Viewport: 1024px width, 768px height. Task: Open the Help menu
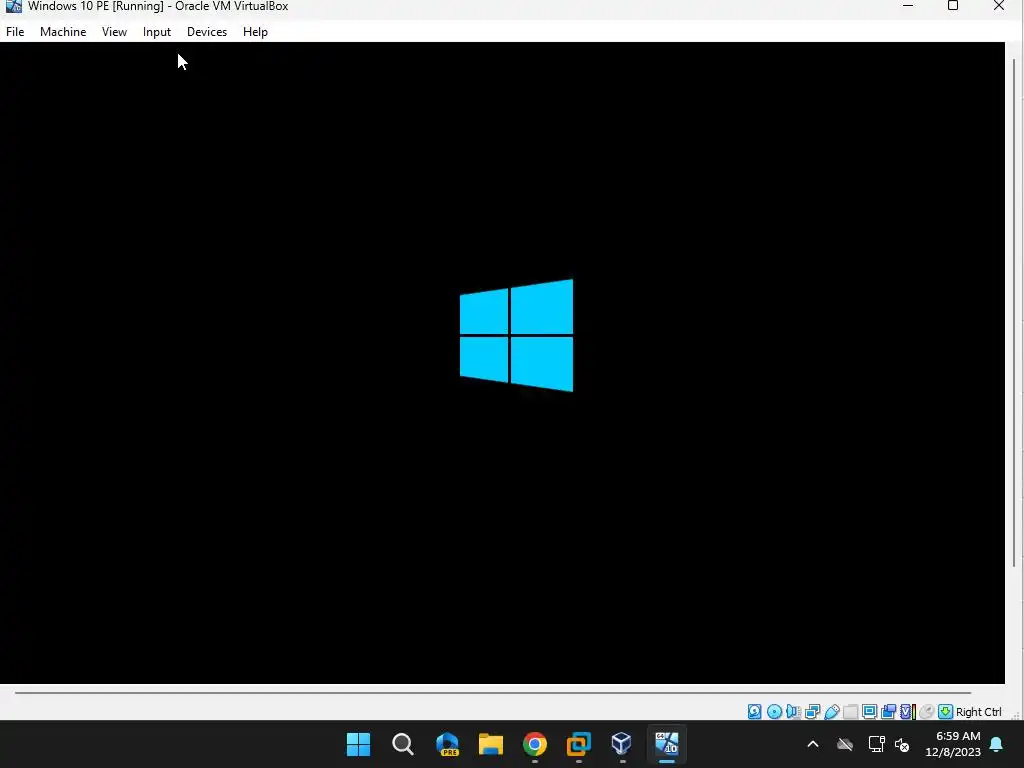click(x=255, y=32)
